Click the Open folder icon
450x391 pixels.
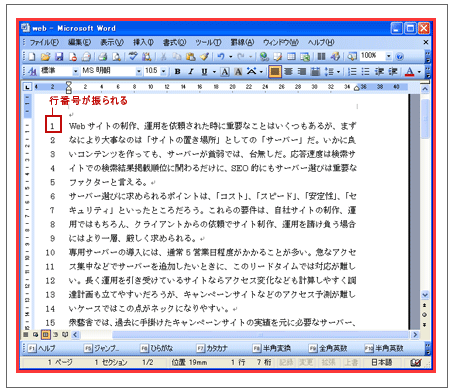(45, 57)
